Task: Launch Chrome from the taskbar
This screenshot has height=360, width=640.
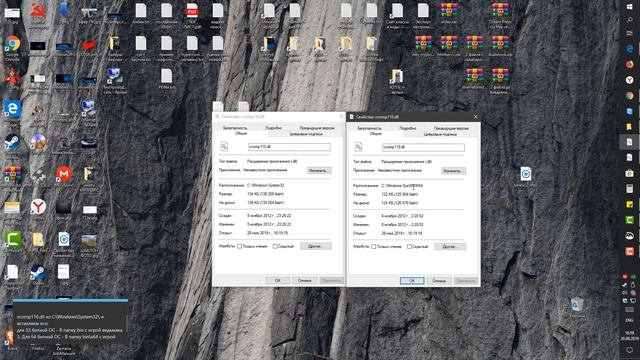Action: point(629,96)
